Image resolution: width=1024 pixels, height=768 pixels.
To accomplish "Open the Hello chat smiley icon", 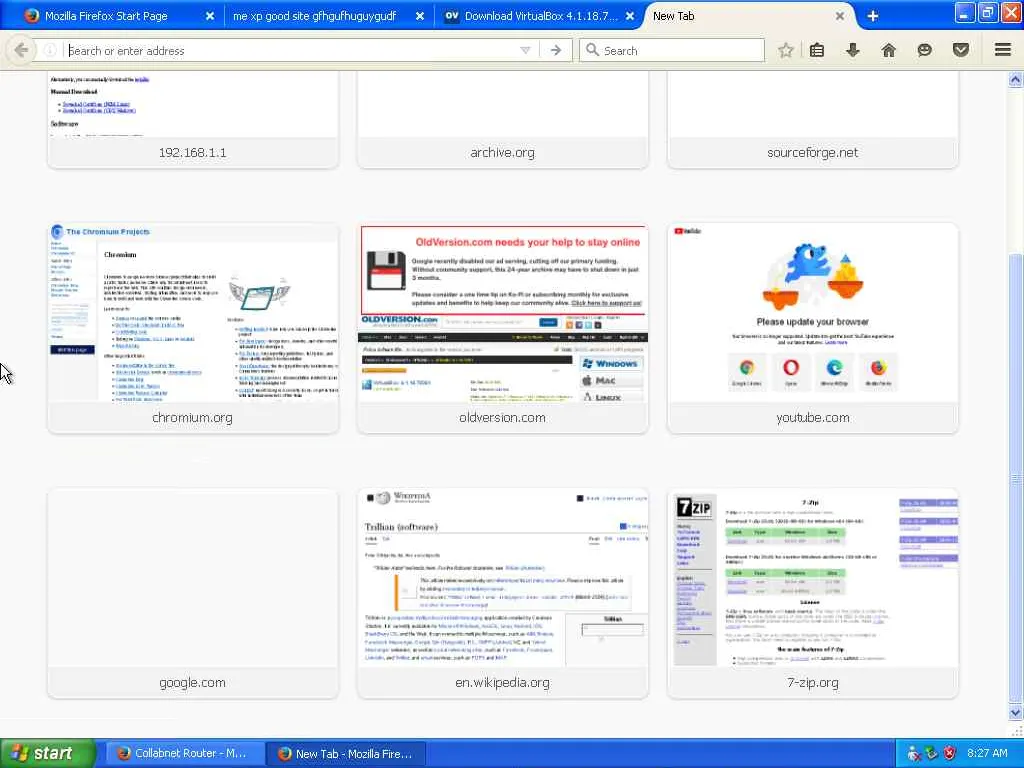I will 925,50.
